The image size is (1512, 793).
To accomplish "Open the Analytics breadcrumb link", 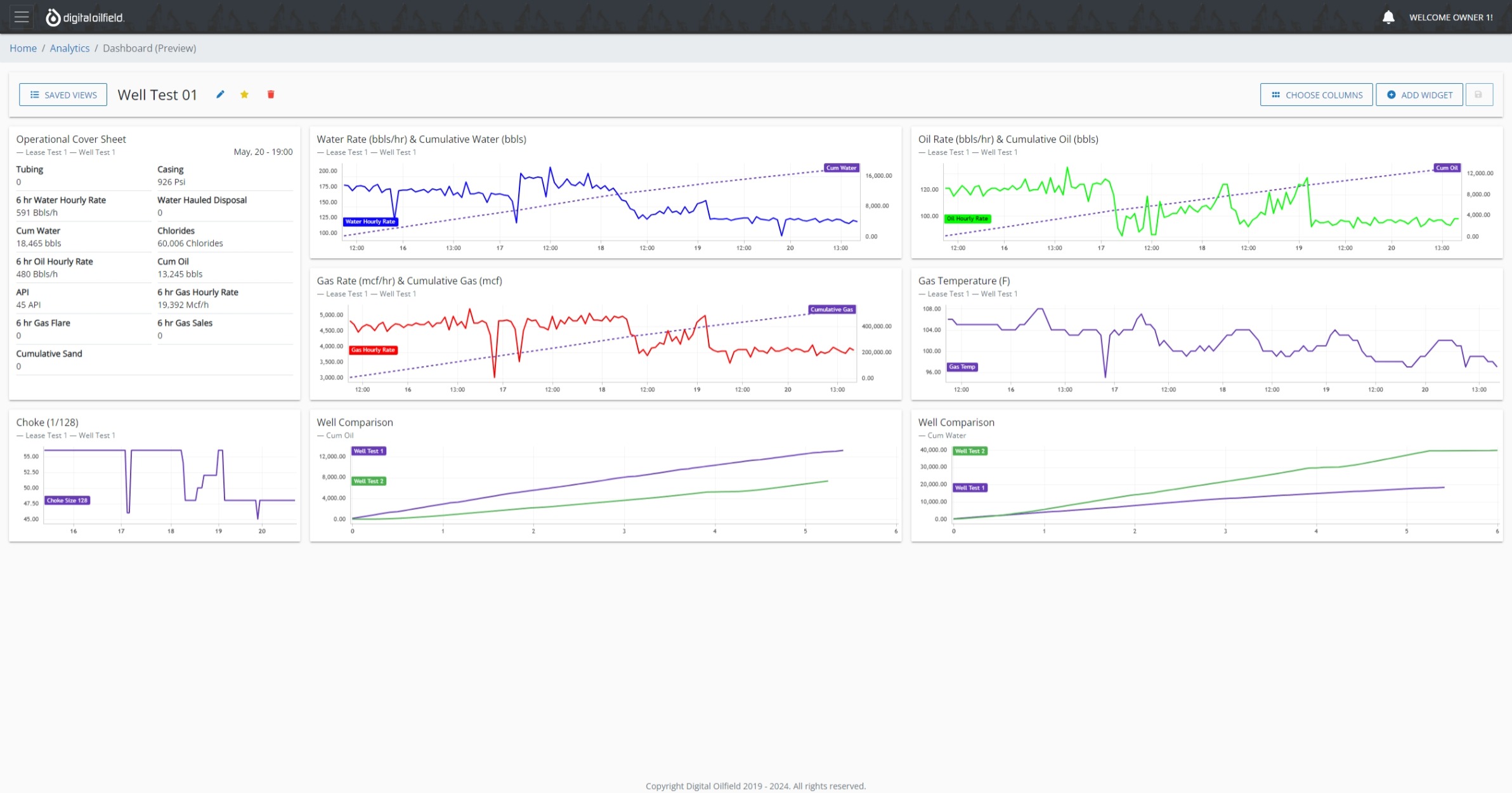I will tap(70, 48).
